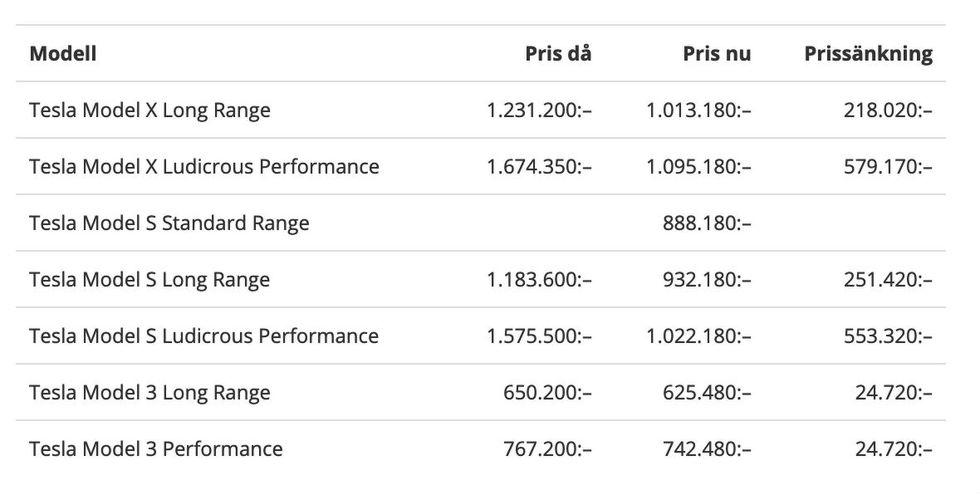Screen dimensions: 980x495
Task: Select Tesla Model S Ludicrous Performance name
Action: (x=204, y=336)
